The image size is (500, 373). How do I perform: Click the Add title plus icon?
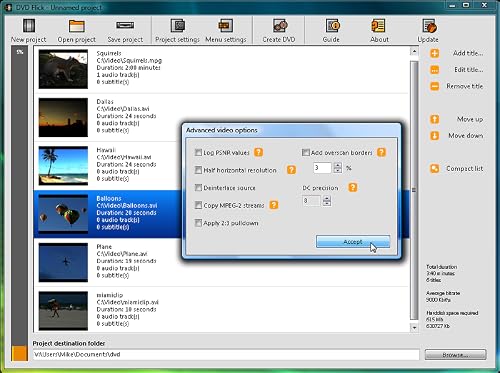point(434,53)
